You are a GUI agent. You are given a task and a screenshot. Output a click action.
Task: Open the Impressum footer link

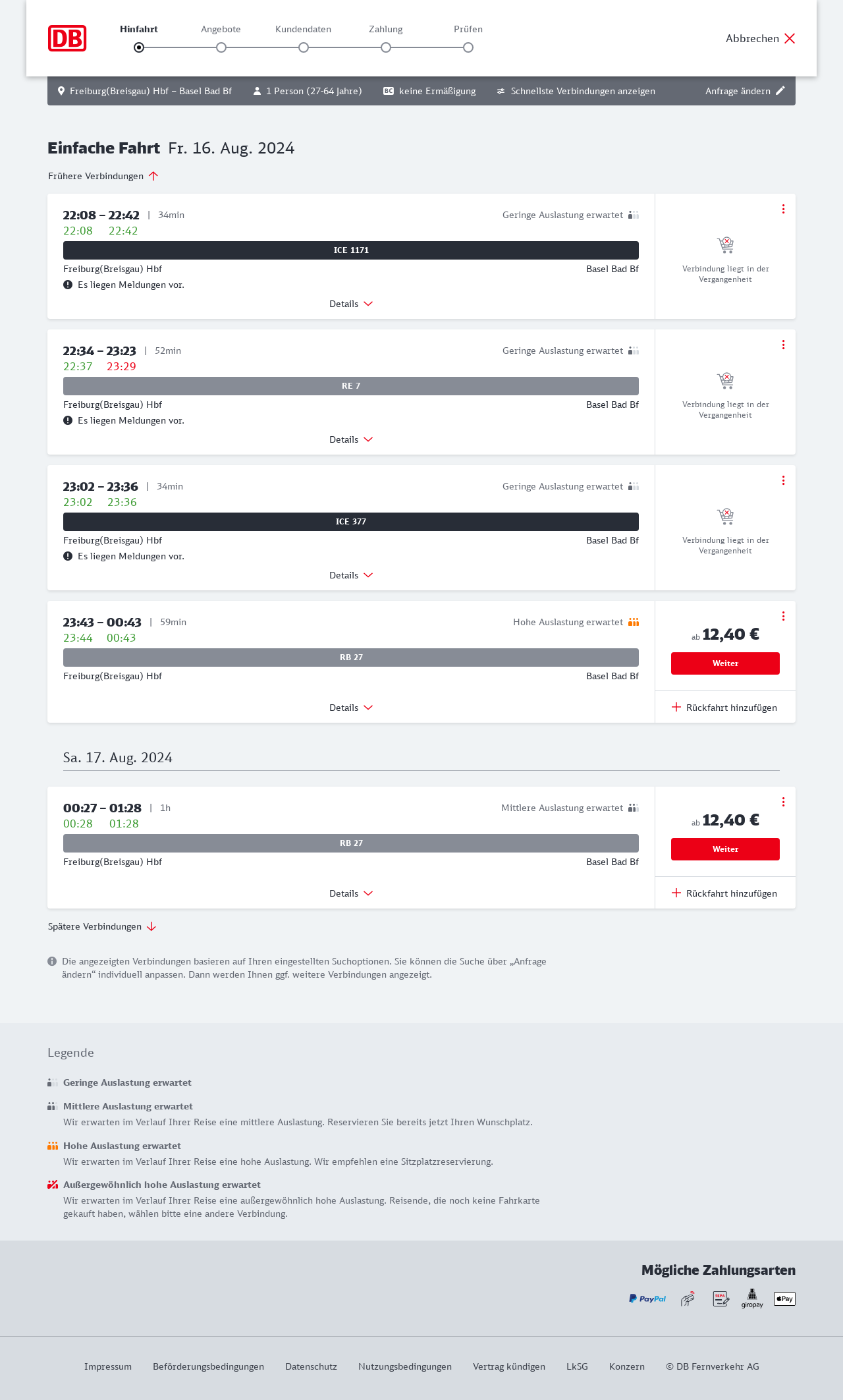(108, 1366)
